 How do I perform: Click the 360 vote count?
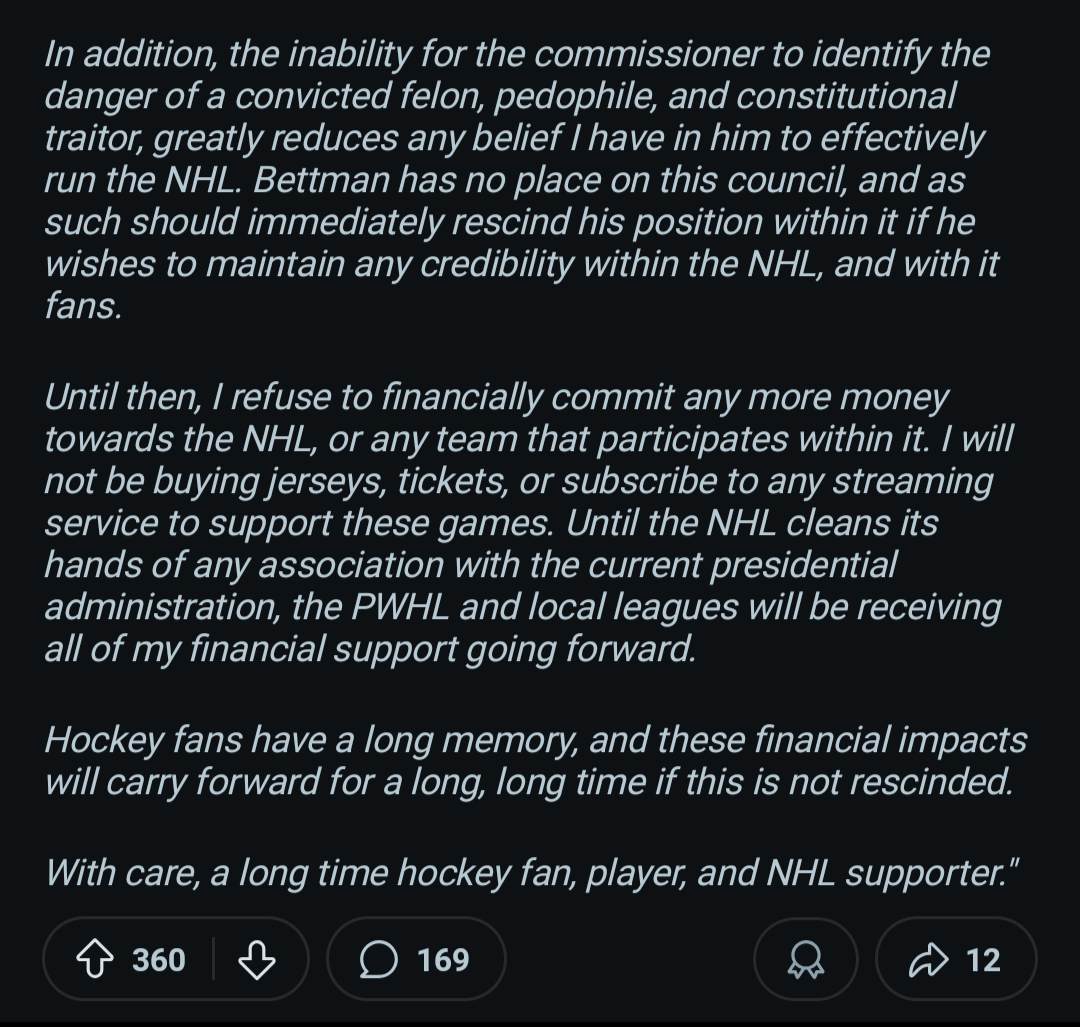tap(158, 959)
